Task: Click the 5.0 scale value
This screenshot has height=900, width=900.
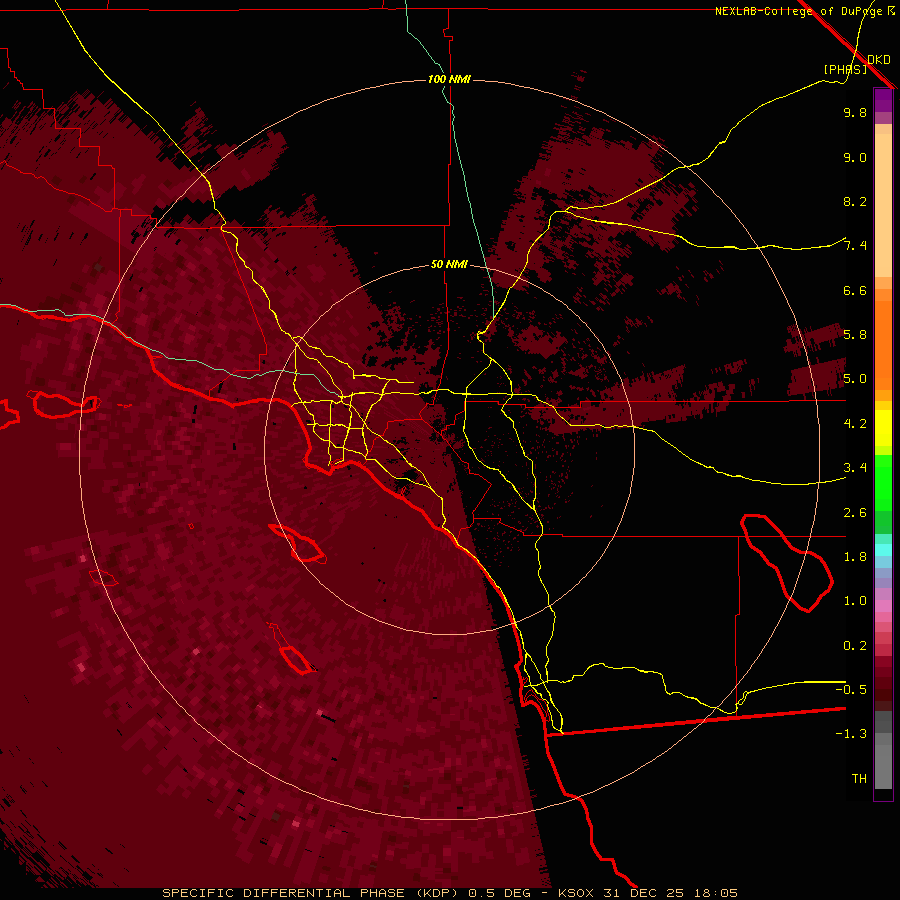Action: tap(855, 379)
